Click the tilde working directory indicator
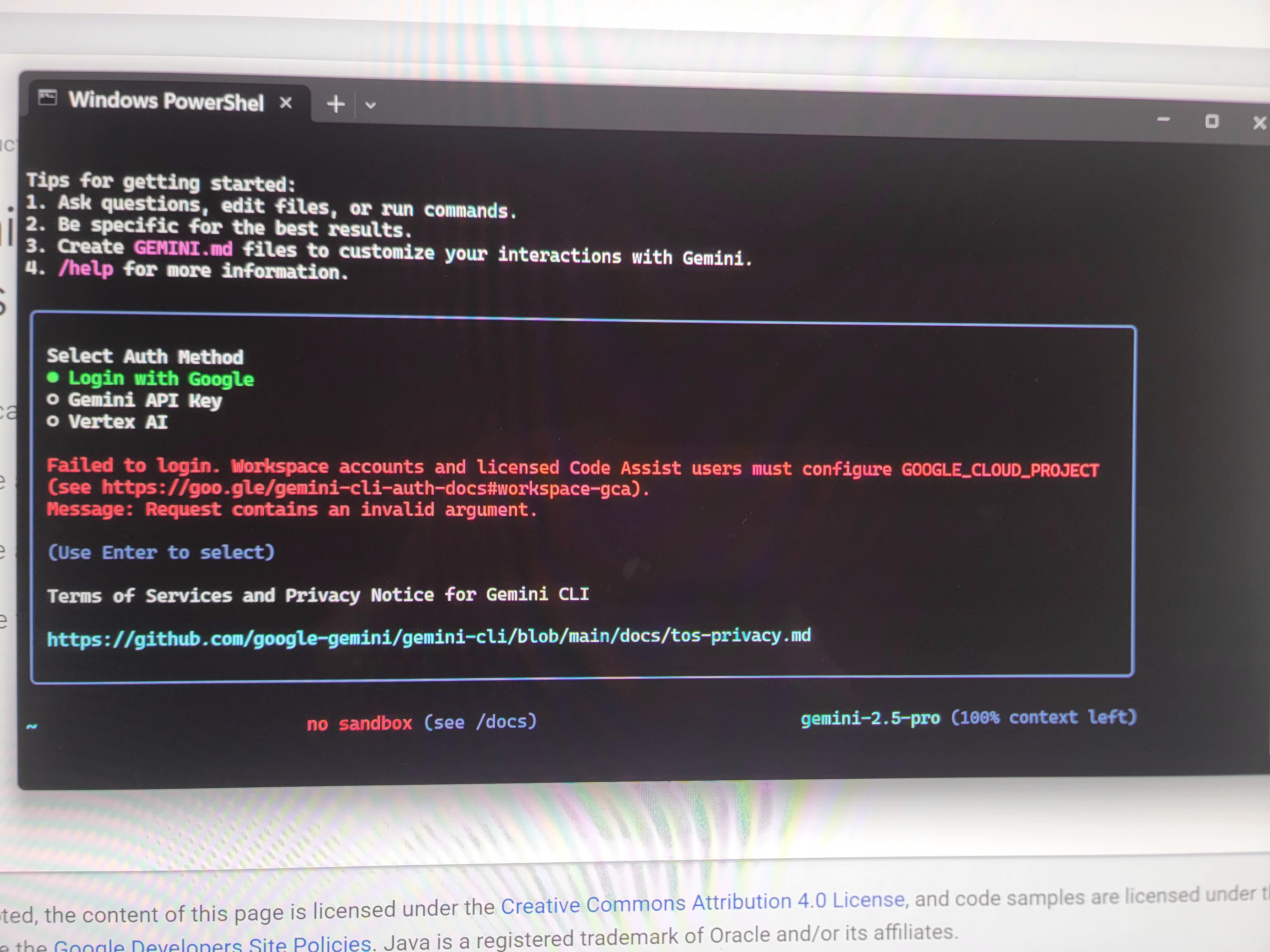This screenshot has height=952, width=1270. point(31,726)
